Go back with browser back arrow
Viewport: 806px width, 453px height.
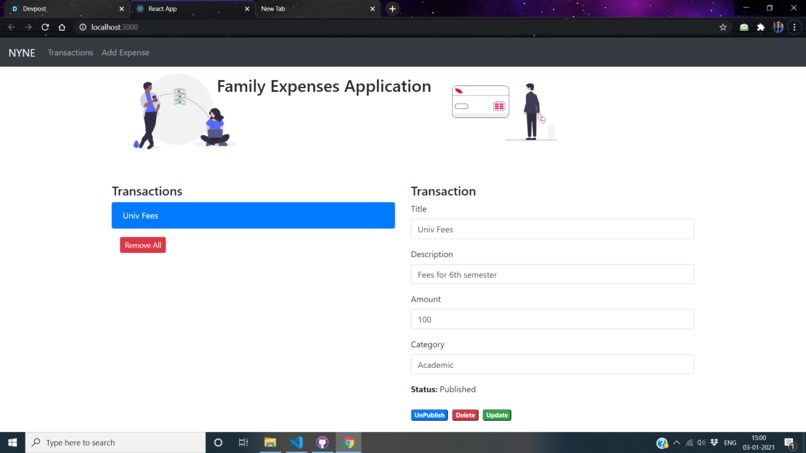click(x=11, y=27)
